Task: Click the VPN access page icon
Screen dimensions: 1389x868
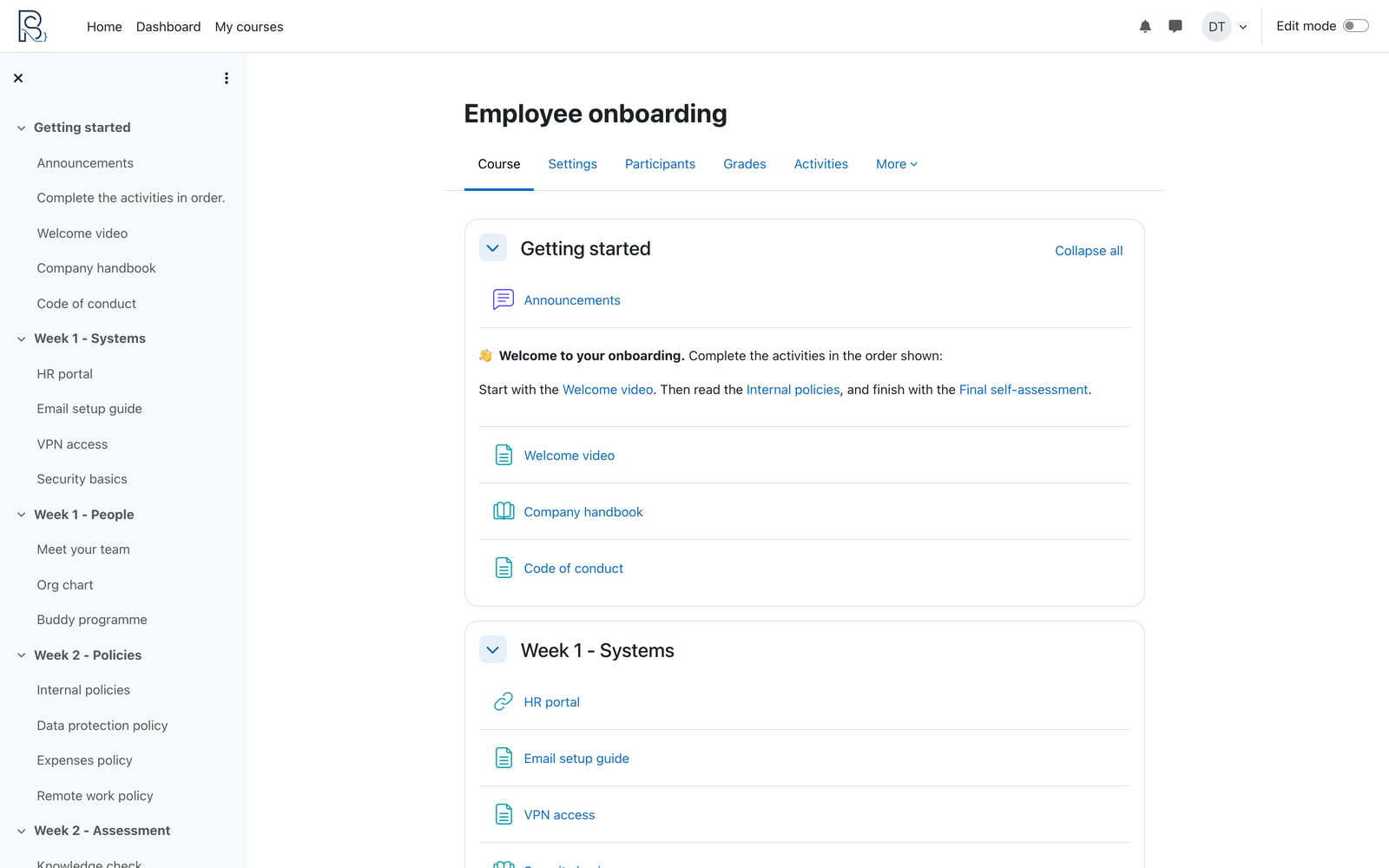Action: click(504, 814)
